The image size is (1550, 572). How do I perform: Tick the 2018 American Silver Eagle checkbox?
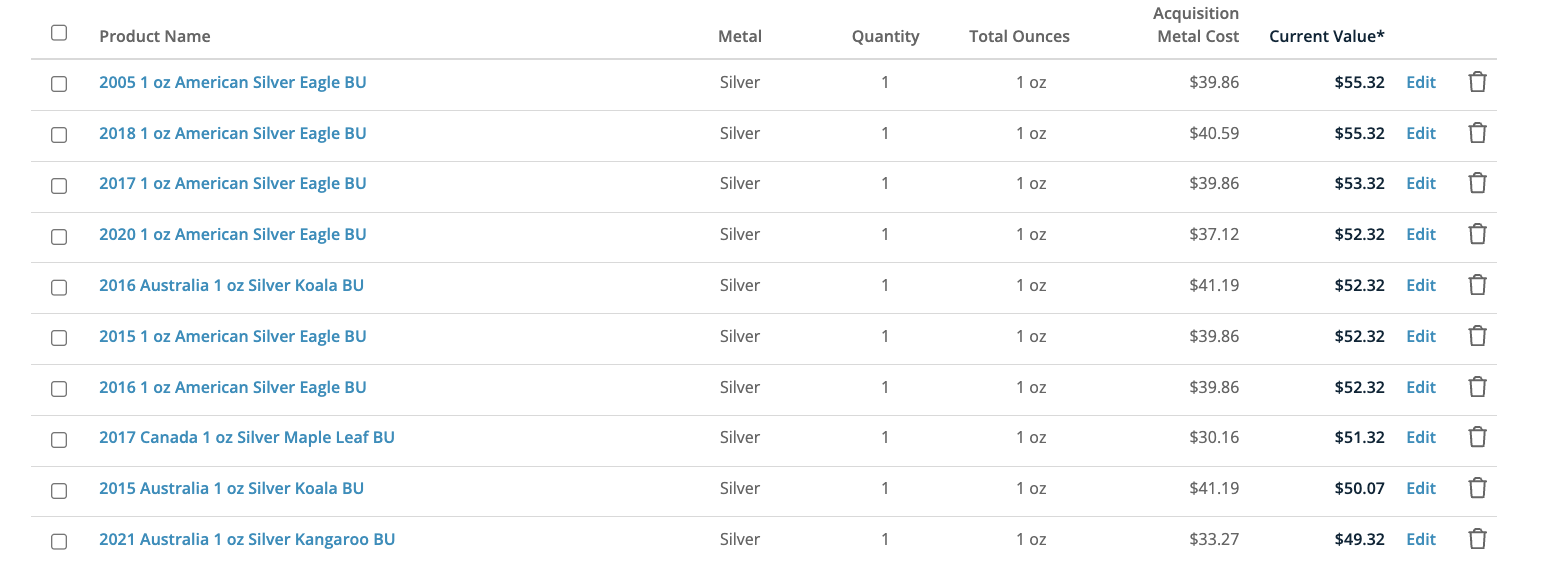(x=59, y=134)
